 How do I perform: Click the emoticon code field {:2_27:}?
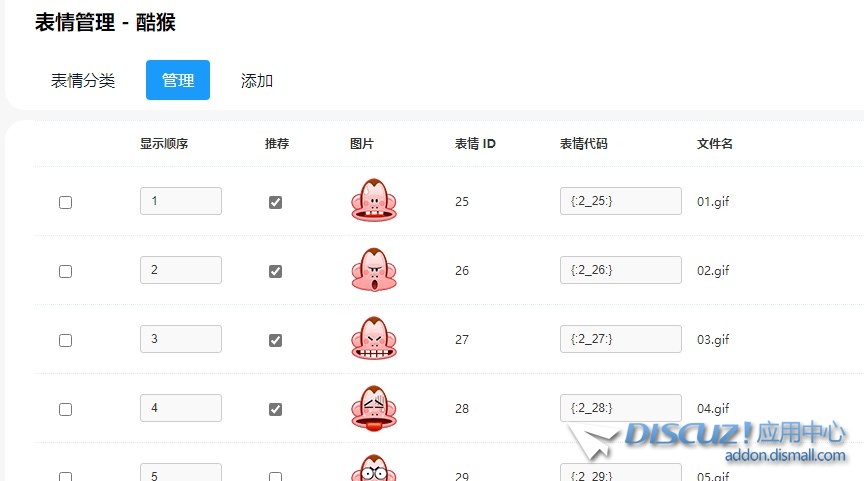[x=620, y=339]
